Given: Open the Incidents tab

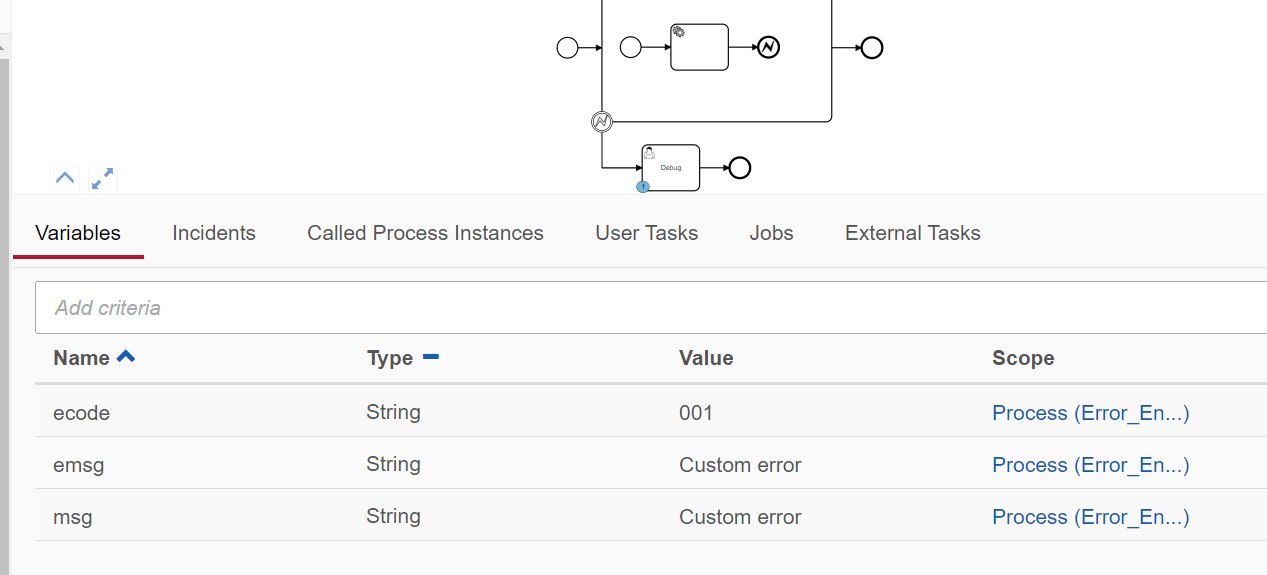Looking at the screenshot, I should coord(214,233).
